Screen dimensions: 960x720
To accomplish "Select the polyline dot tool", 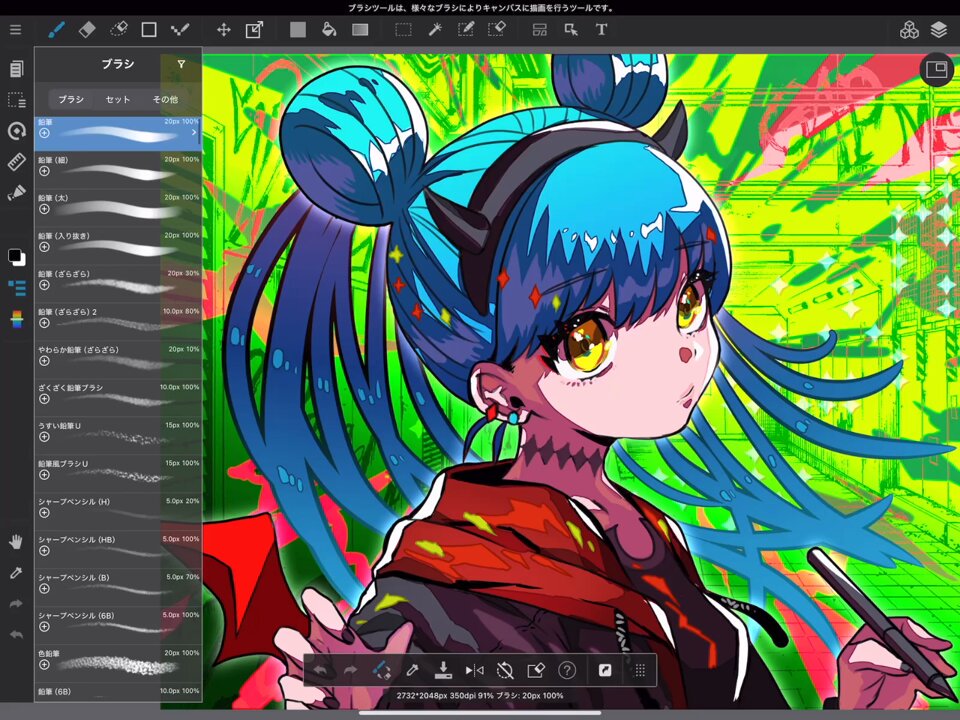I will point(180,29).
